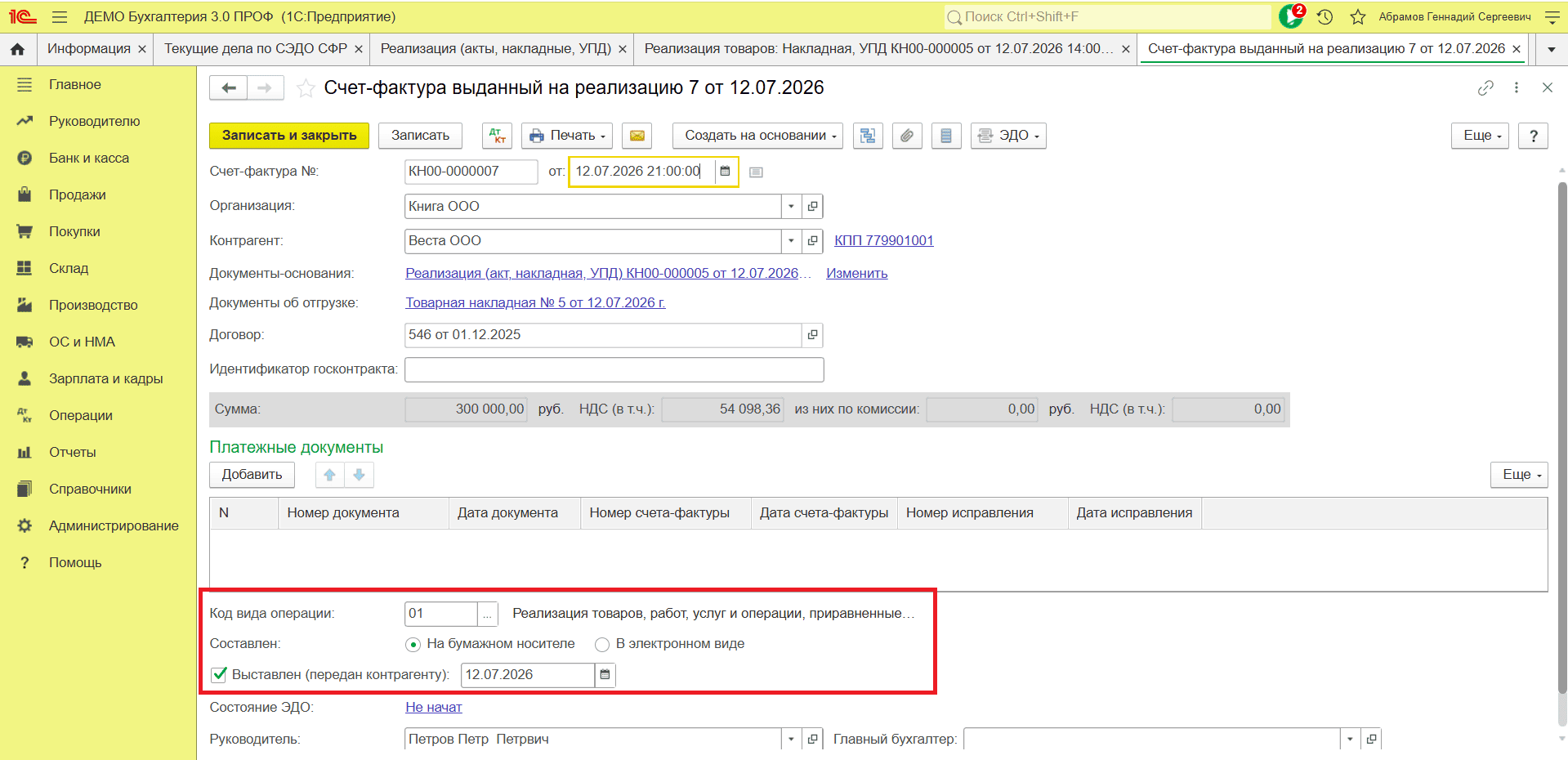1568x760 pixels.
Task: Open the Создать на основании dropdown
Action: pos(758,136)
